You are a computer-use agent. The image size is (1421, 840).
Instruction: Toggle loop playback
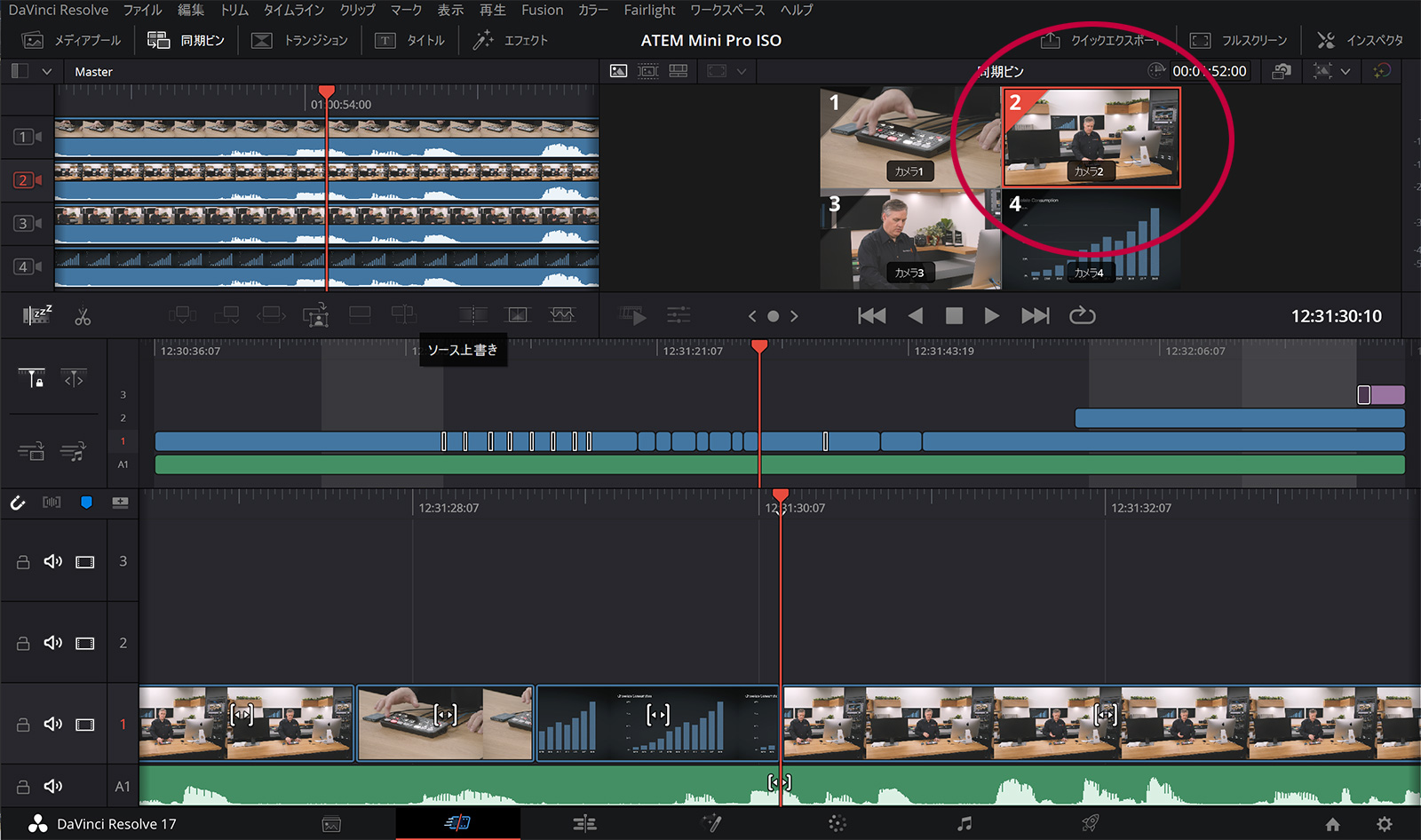pyautogui.click(x=1082, y=316)
